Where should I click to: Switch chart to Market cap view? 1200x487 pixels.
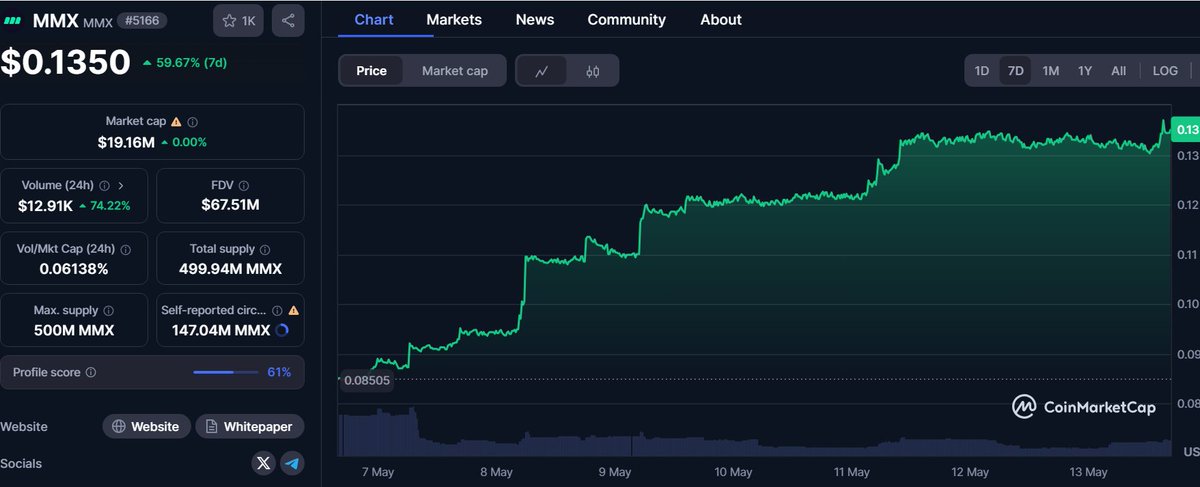455,71
